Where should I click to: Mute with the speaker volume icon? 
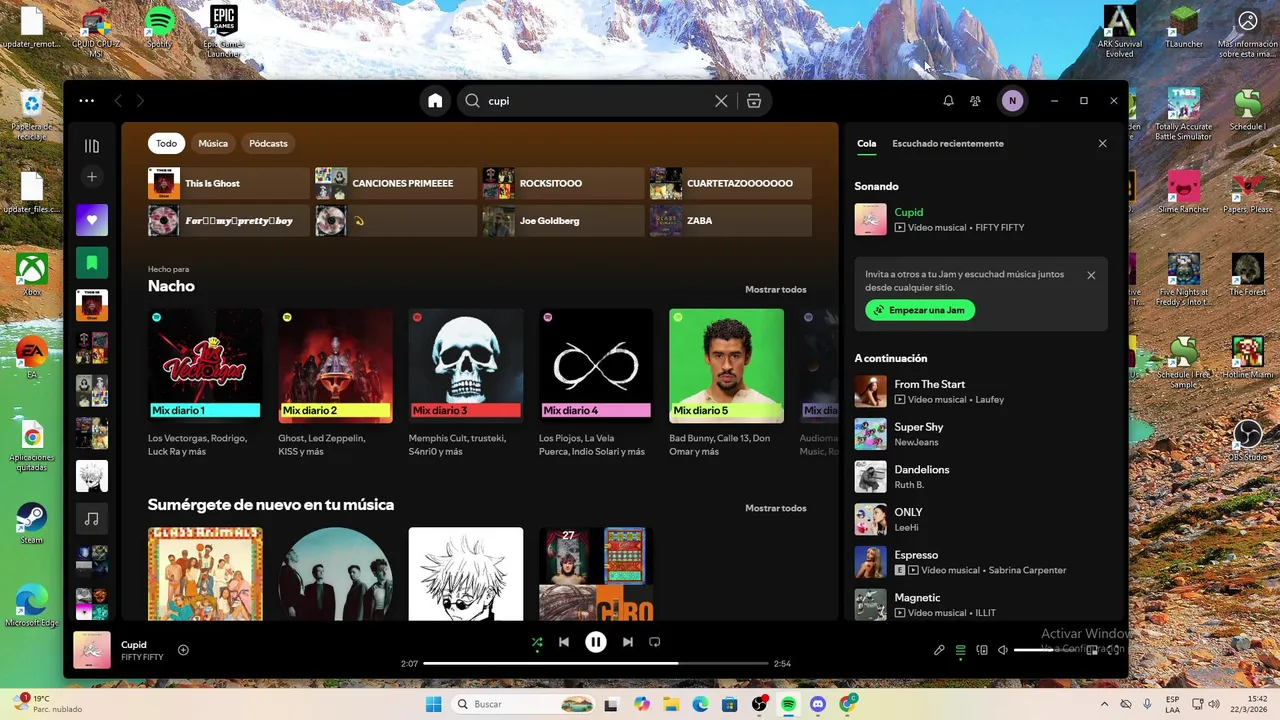(1003, 650)
